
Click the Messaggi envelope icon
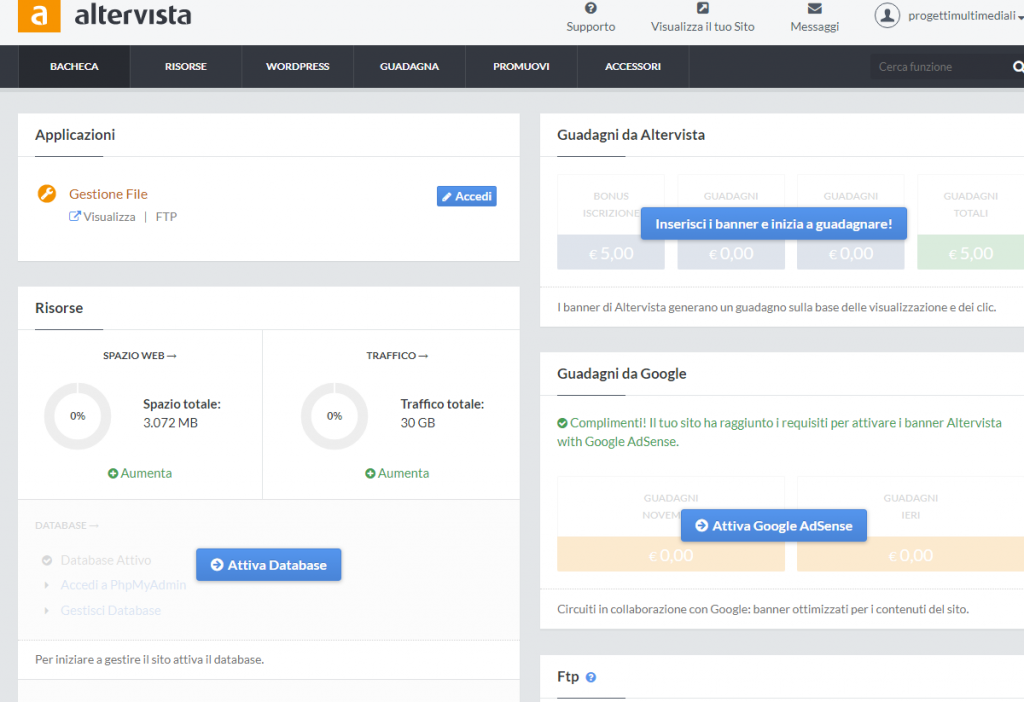pos(814,11)
